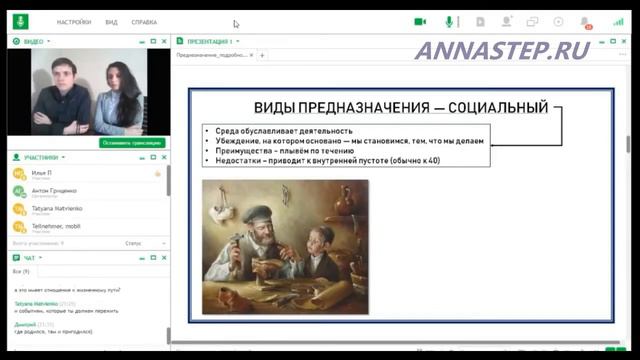Mute the green microphone in the top toolbar

(x=449, y=22)
